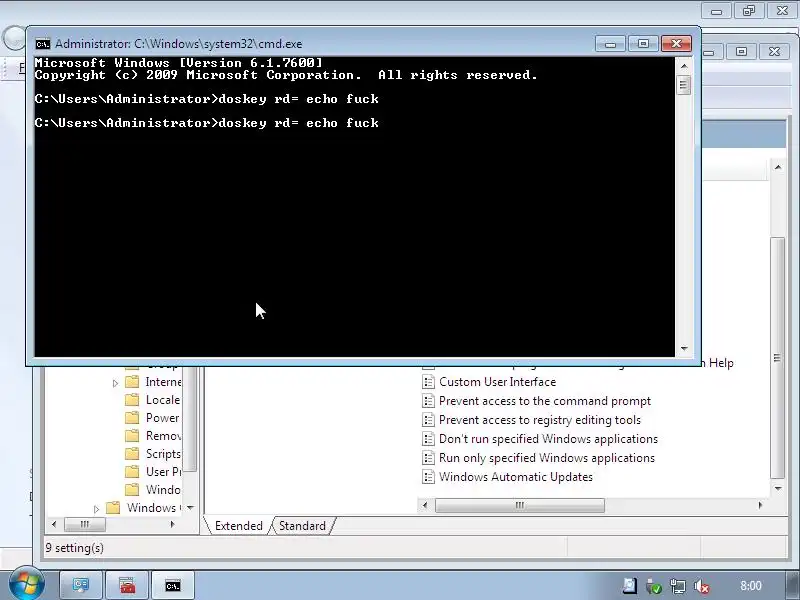Click the safely remove hardware tray icon
Viewport: 800px width, 600px height.
pyautogui.click(x=654, y=586)
